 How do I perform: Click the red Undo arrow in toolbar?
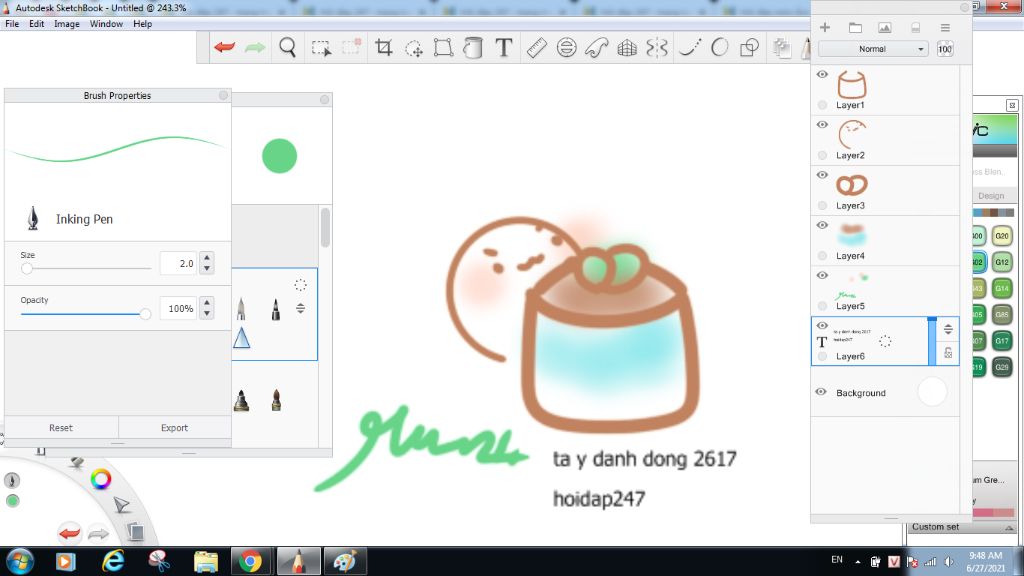[225, 47]
